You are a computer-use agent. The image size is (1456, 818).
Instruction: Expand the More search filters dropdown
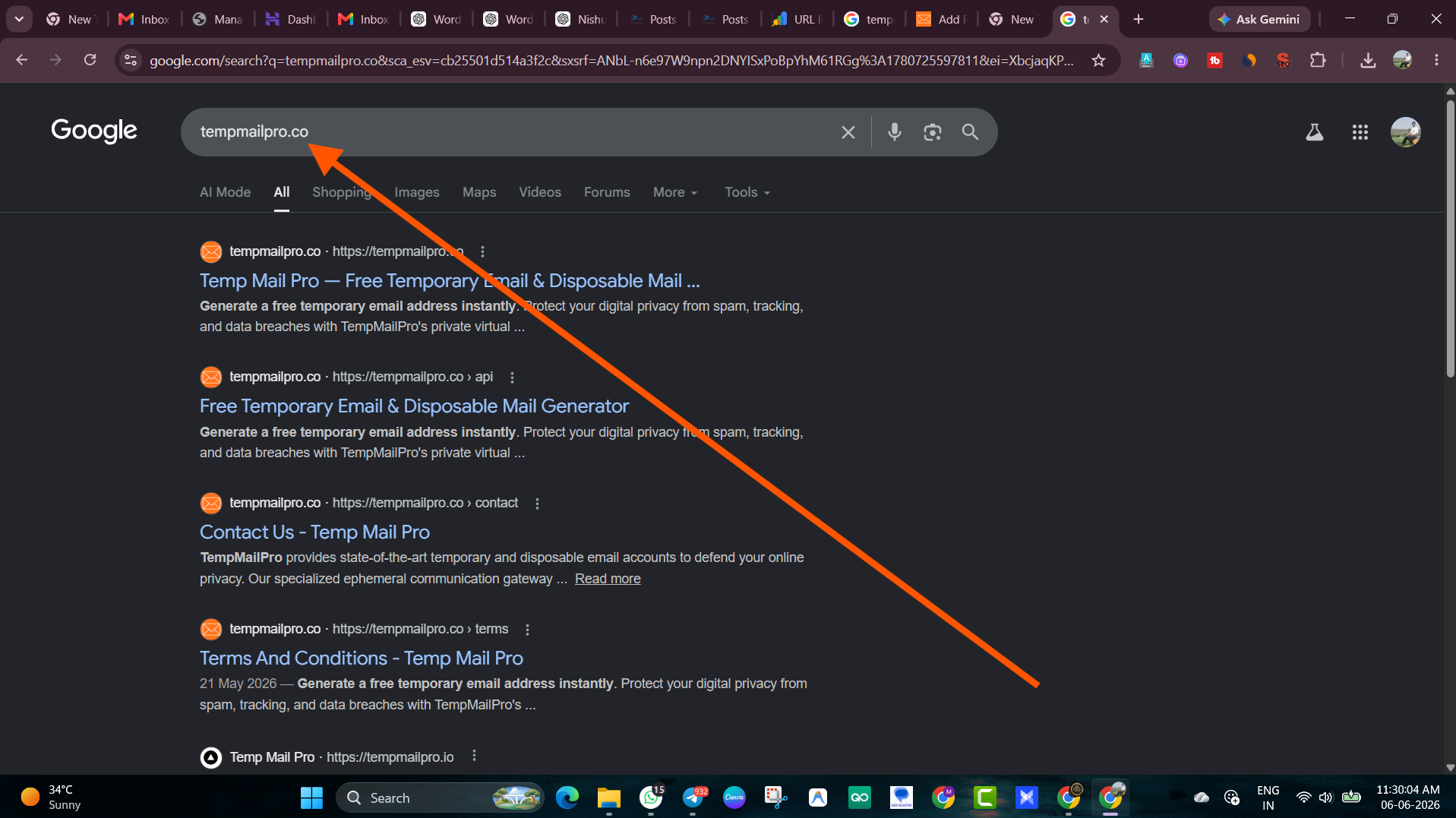coord(675,192)
